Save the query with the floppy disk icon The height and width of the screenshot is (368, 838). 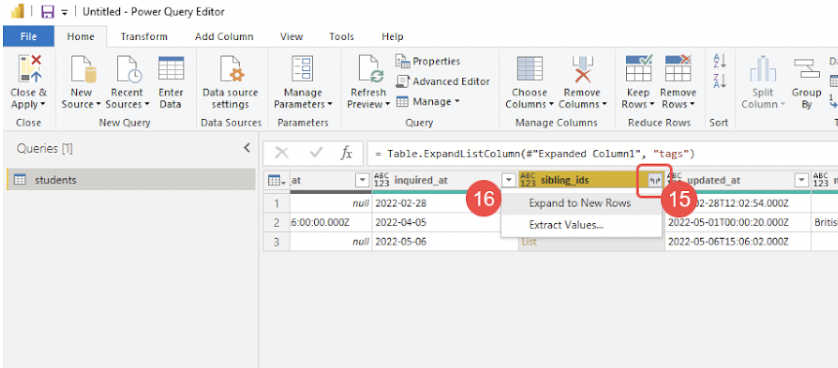47,11
